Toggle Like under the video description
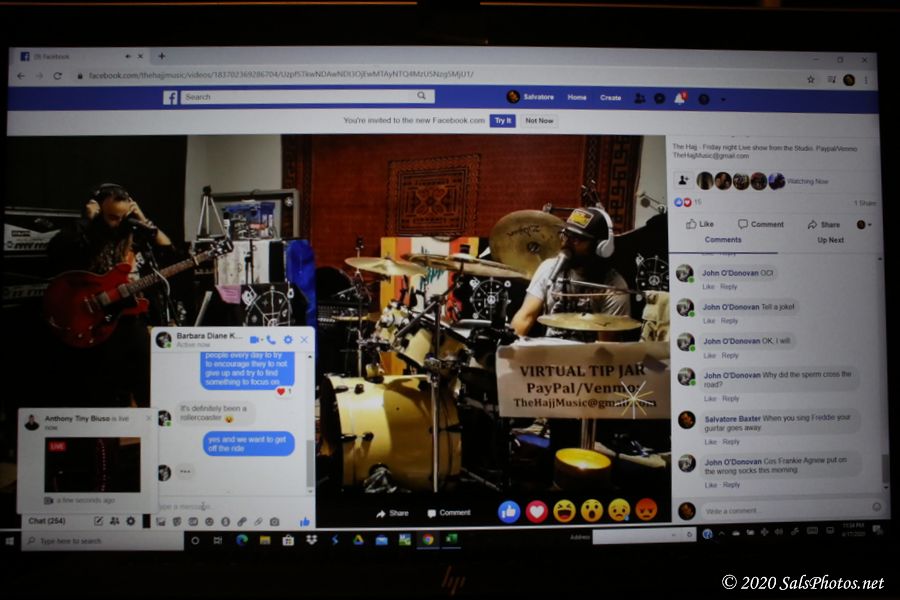The width and height of the screenshot is (900, 600). point(700,224)
